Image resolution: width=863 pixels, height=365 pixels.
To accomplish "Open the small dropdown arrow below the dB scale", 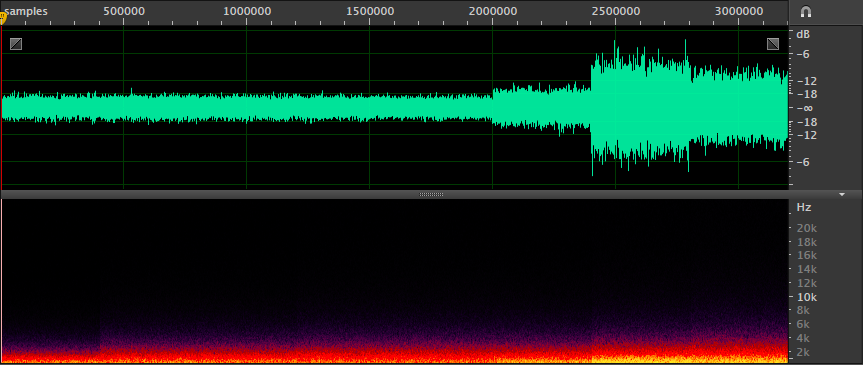I will [842, 194].
